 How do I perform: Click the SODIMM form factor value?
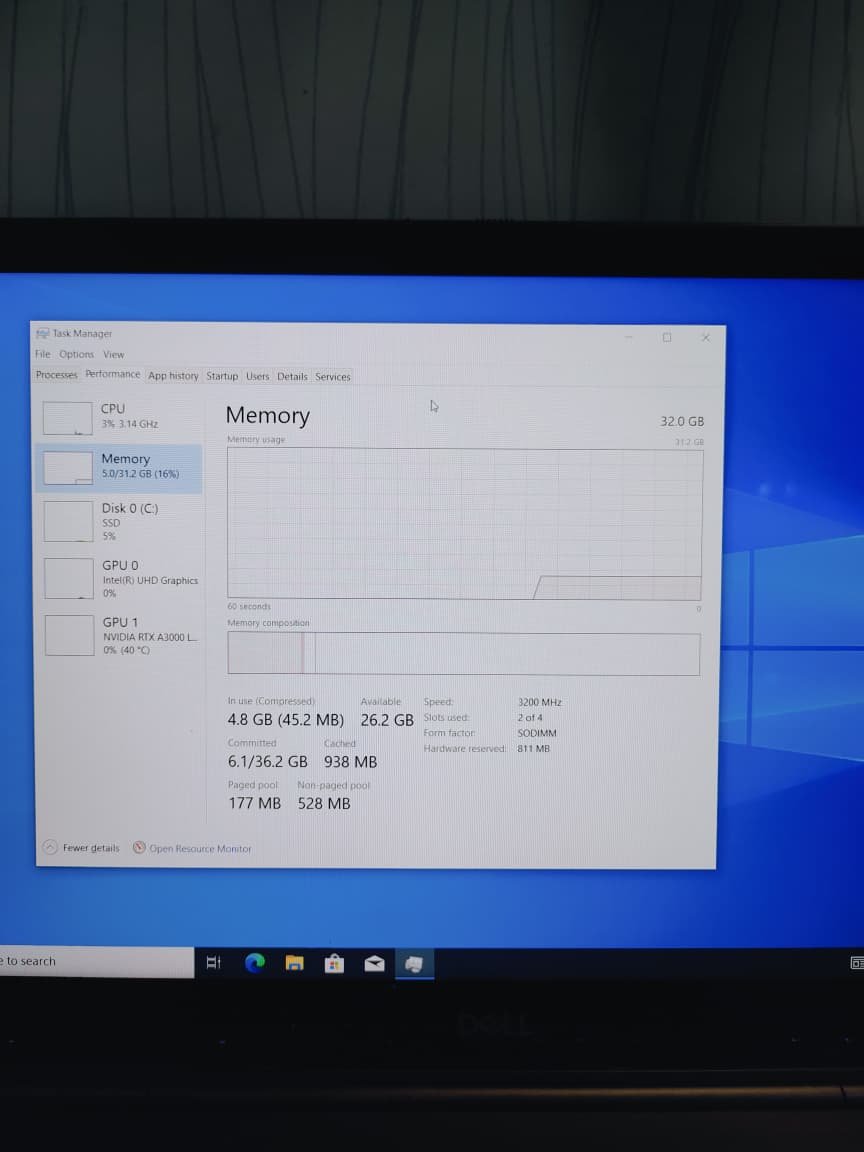537,733
